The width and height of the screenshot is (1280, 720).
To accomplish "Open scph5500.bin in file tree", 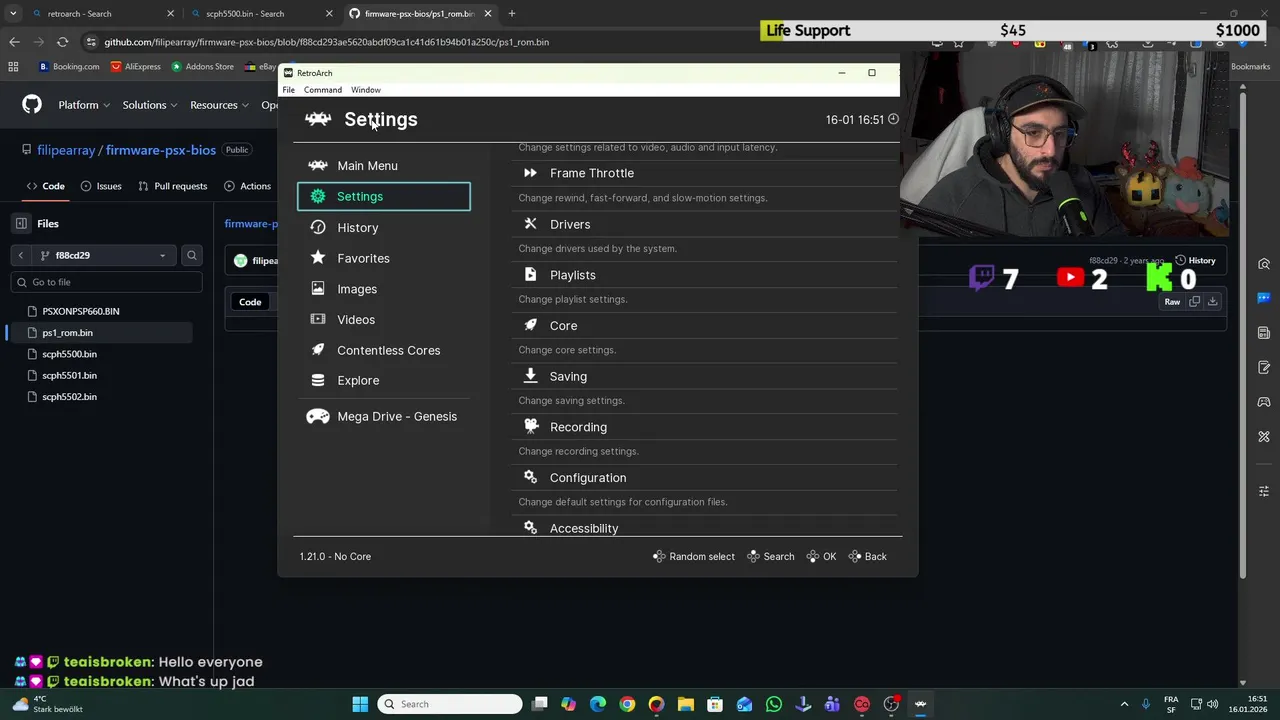I will pos(69,354).
